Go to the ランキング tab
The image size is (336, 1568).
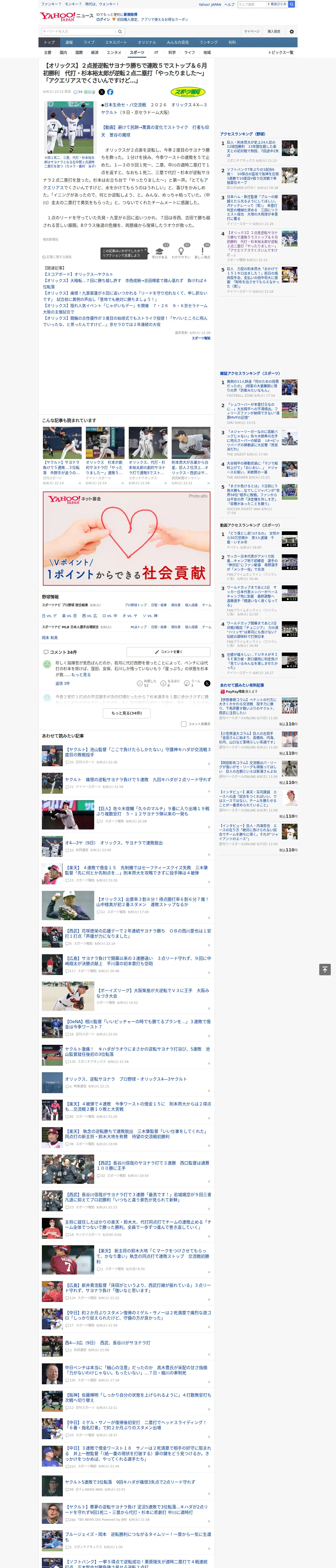(209, 43)
